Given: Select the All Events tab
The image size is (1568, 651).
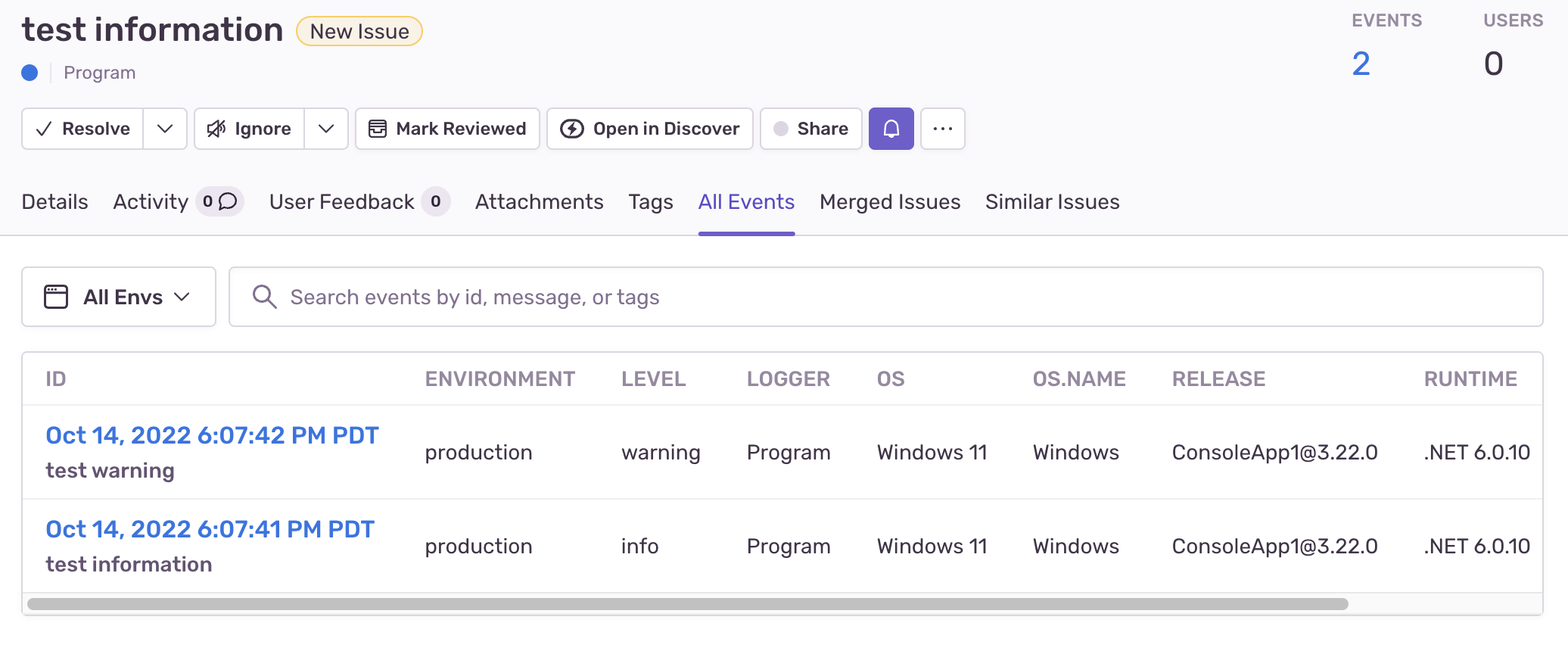Looking at the screenshot, I should 746,201.
